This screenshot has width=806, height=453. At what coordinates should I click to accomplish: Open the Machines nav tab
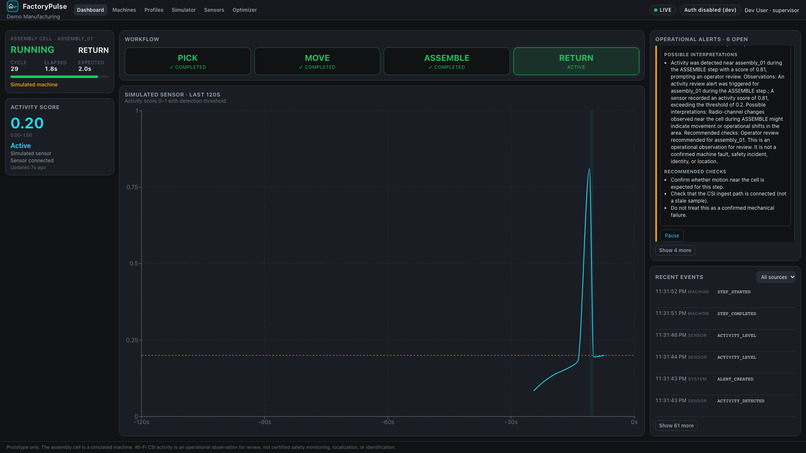pyautogui.click(x=124, y=10)
